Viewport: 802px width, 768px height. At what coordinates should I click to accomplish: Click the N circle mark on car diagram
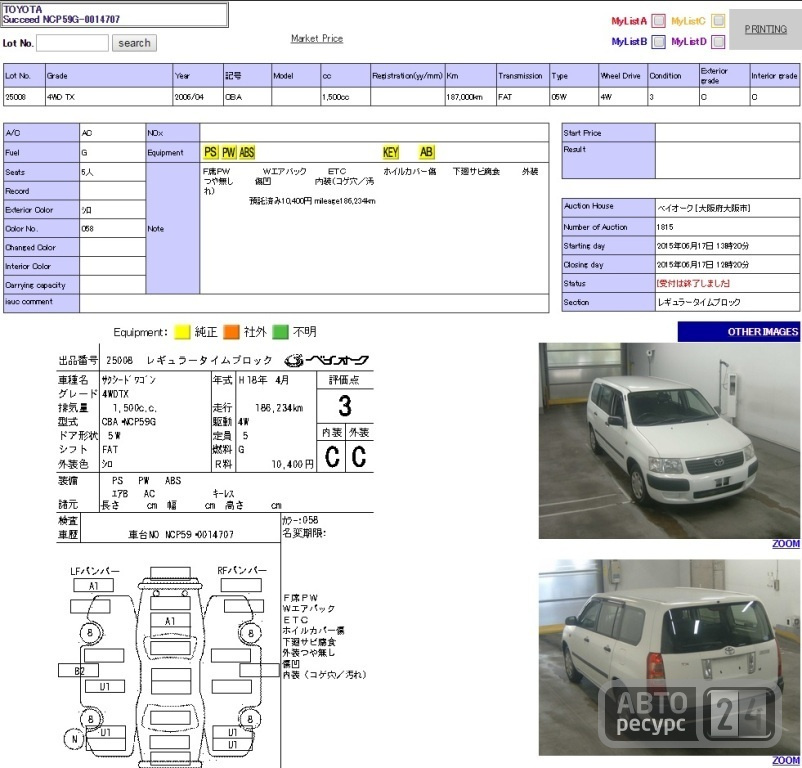pyautogui.click(x=75, y=739)
